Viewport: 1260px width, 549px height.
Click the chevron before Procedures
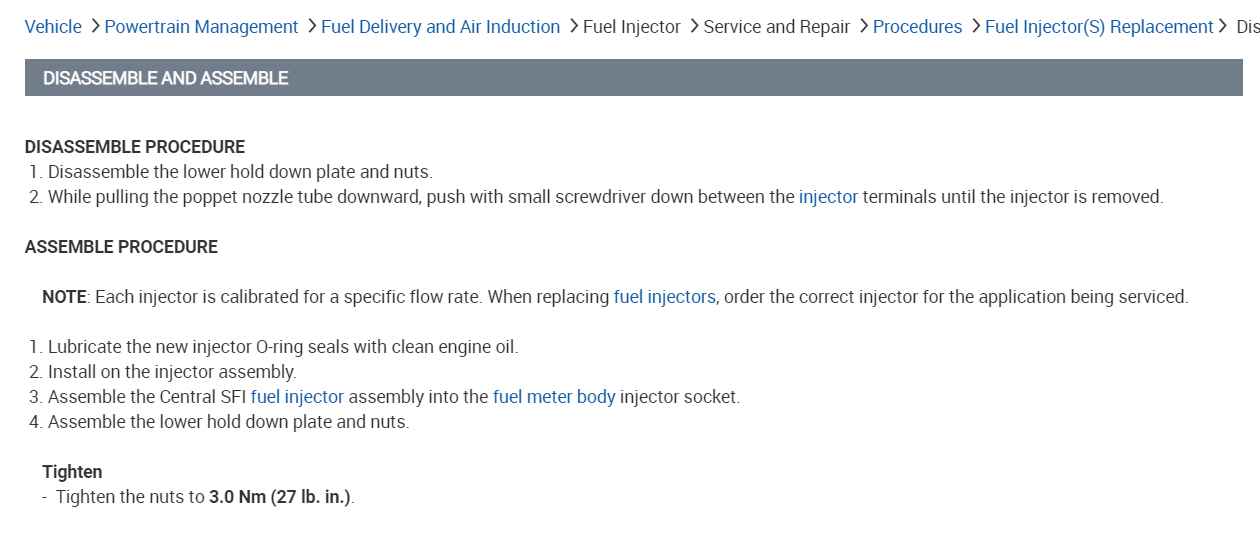pos(863,26)
